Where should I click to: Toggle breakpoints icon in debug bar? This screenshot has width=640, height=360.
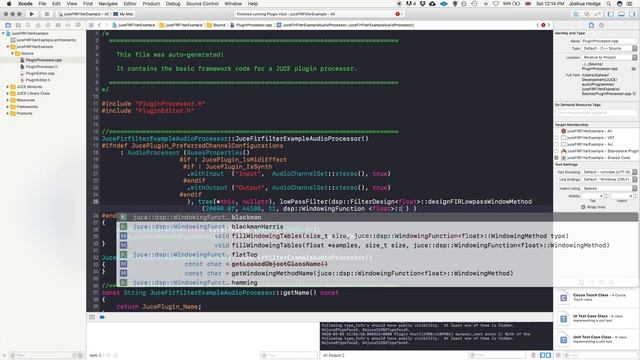pos(102,317)
